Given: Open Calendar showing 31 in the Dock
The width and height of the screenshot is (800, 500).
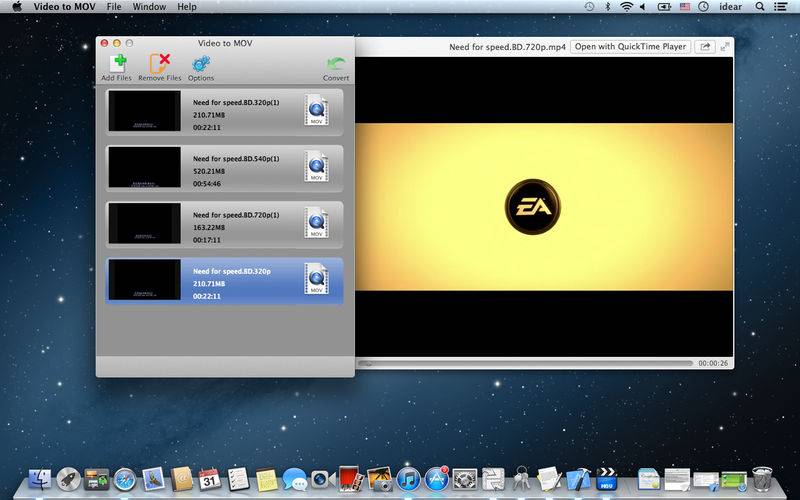Looking at the screenshot, I should click(x=209, y=479).
